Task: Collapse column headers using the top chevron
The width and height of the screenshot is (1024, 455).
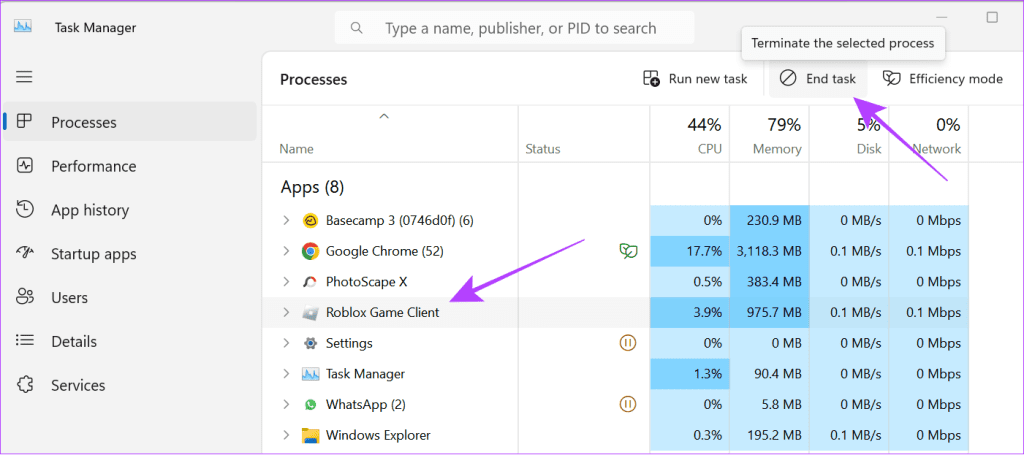Action: [383, 117]
